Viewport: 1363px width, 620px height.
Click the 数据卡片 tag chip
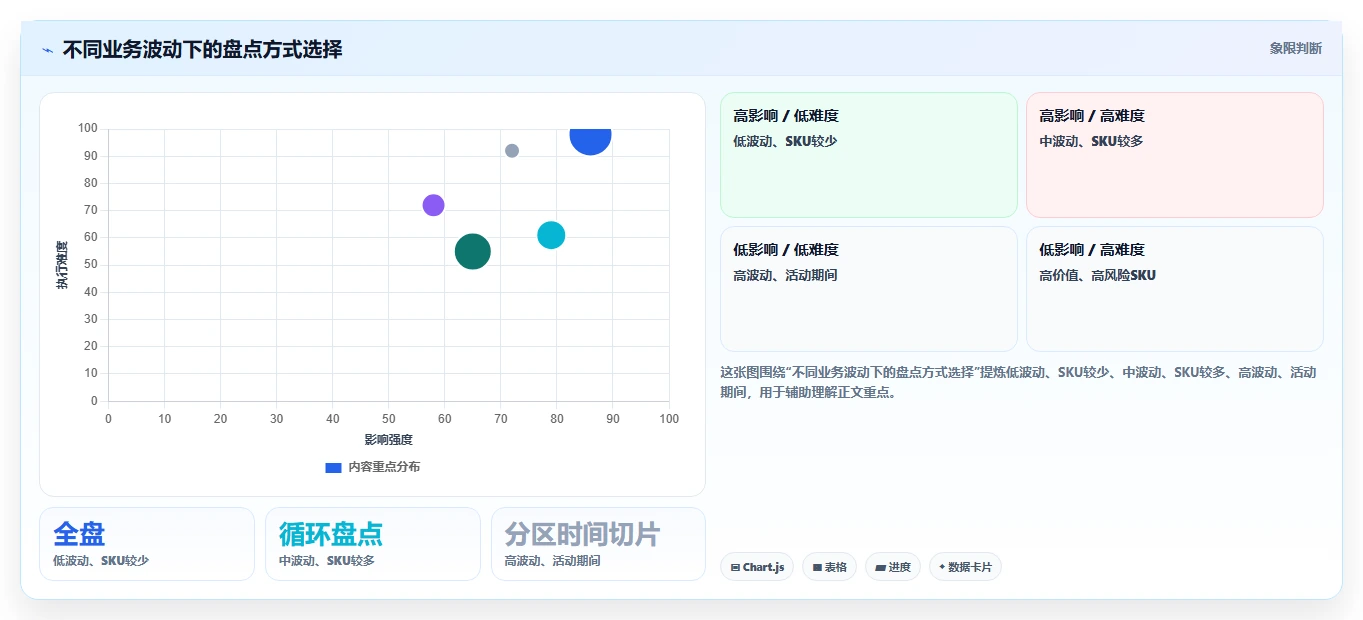point(965,567)
